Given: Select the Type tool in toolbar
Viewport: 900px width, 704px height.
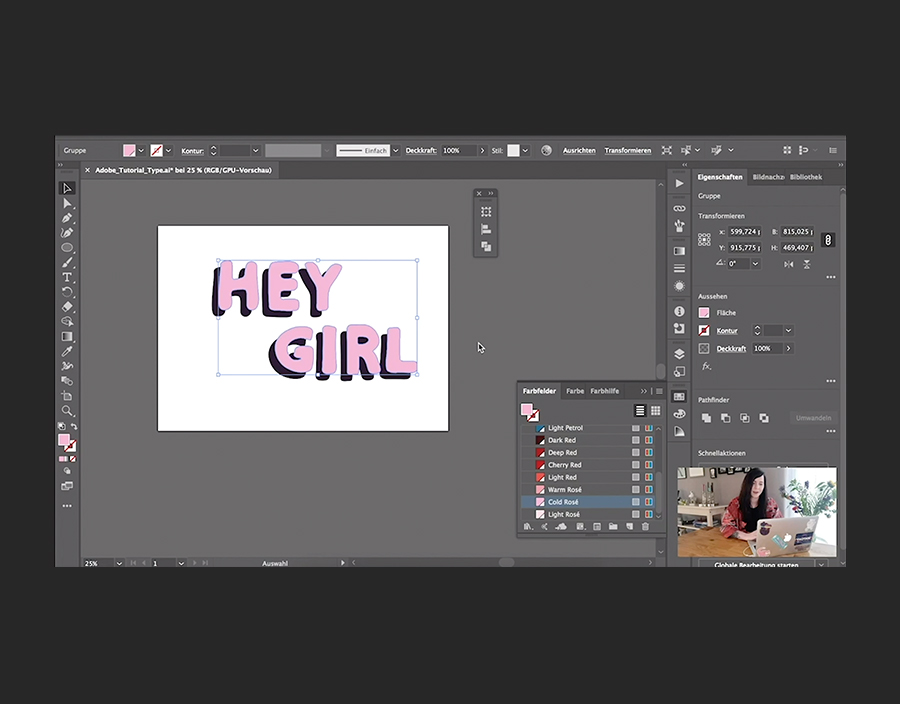Looking at the screenshot, I should [x=67, y=277].
